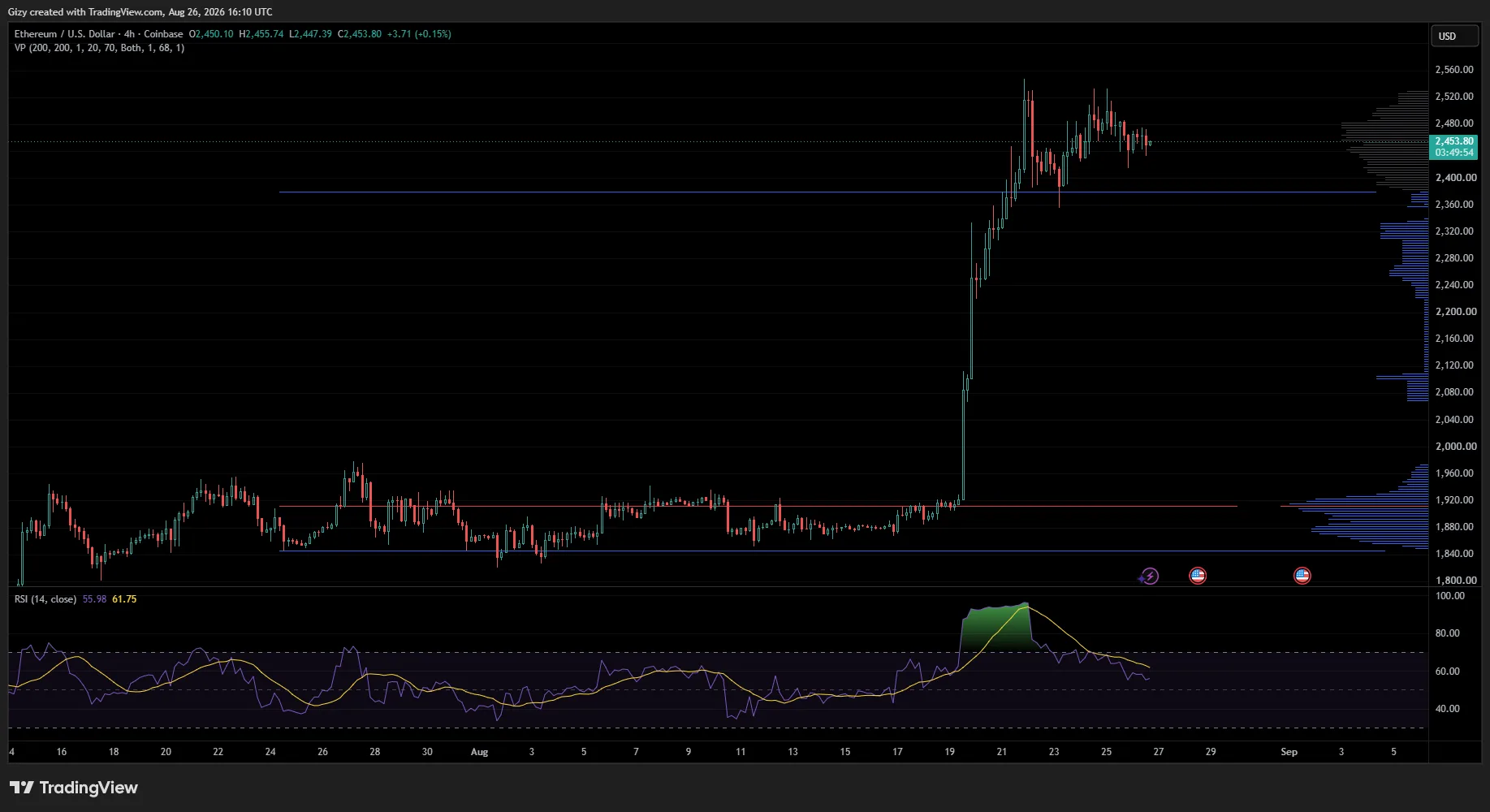
Task: Click the 2,120.00 price axis label
Action: coord(1454,365)
